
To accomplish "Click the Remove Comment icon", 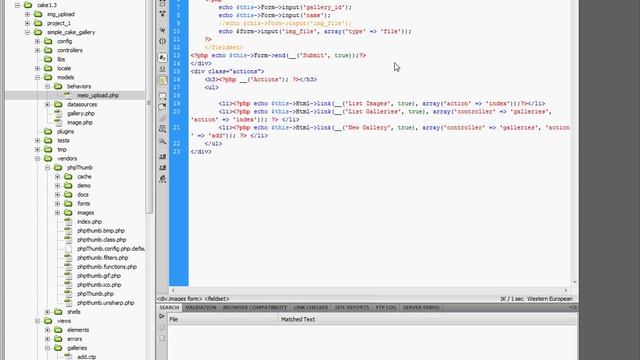I will [x=162, y=107].
